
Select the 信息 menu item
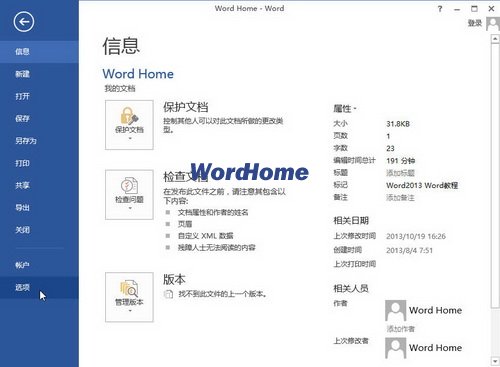coord(39,52)
